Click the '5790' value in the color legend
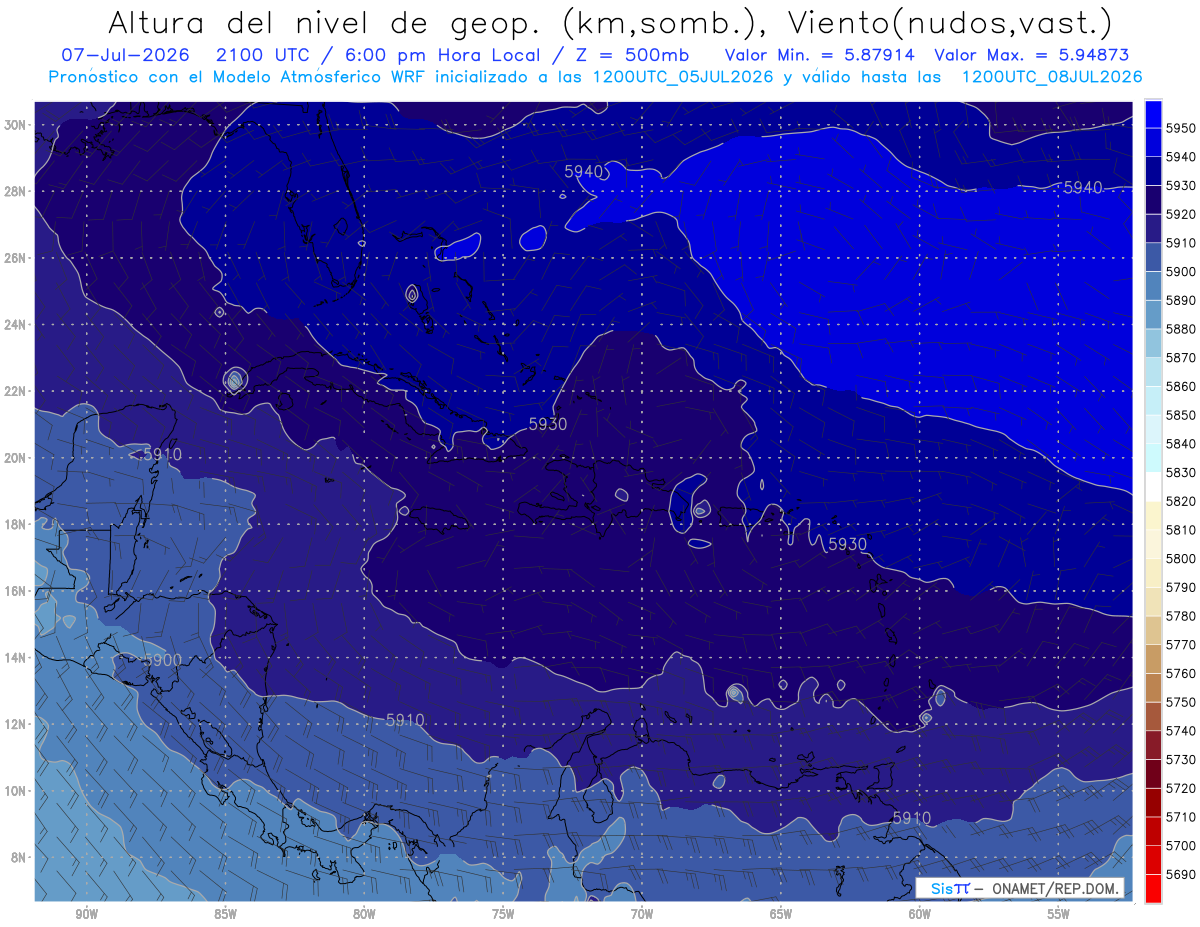 [1182, 587]
